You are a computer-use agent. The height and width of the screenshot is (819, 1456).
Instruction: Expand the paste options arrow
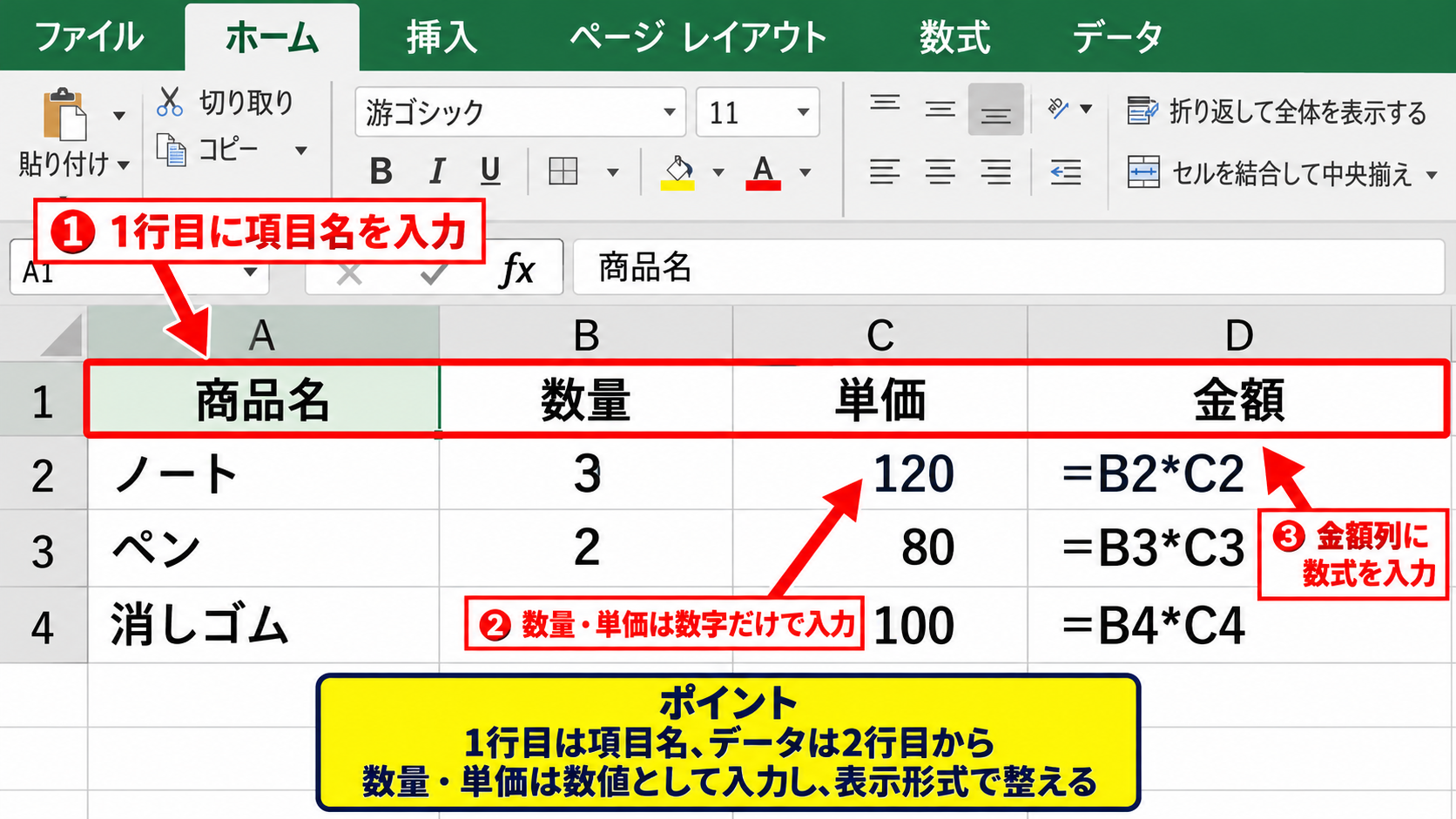[x=119, y=114]
